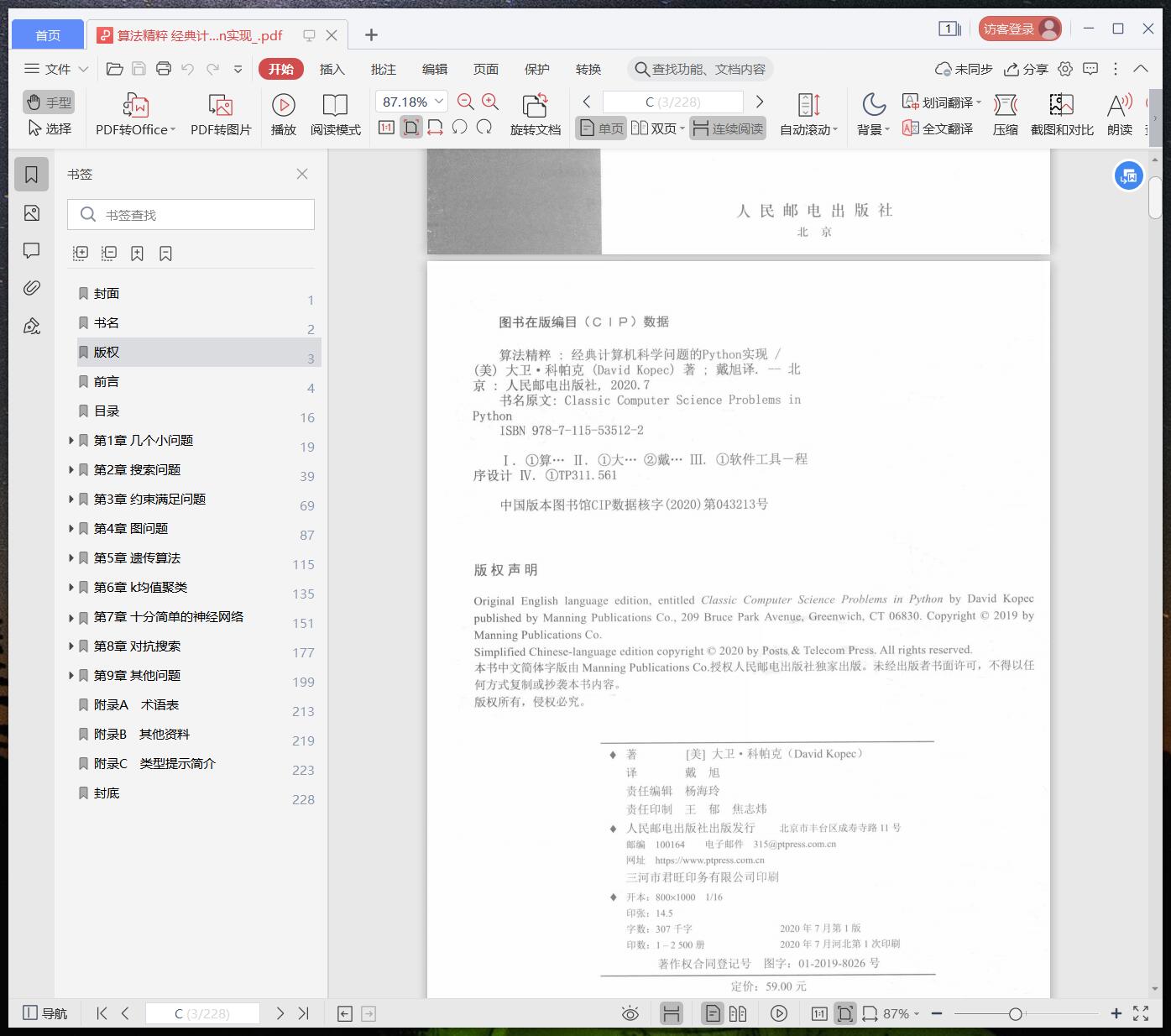Viewport: 1171px width, 1036px height.
Task: Expand 第9章 其他问题 bookmark
Action: [71, 675]
